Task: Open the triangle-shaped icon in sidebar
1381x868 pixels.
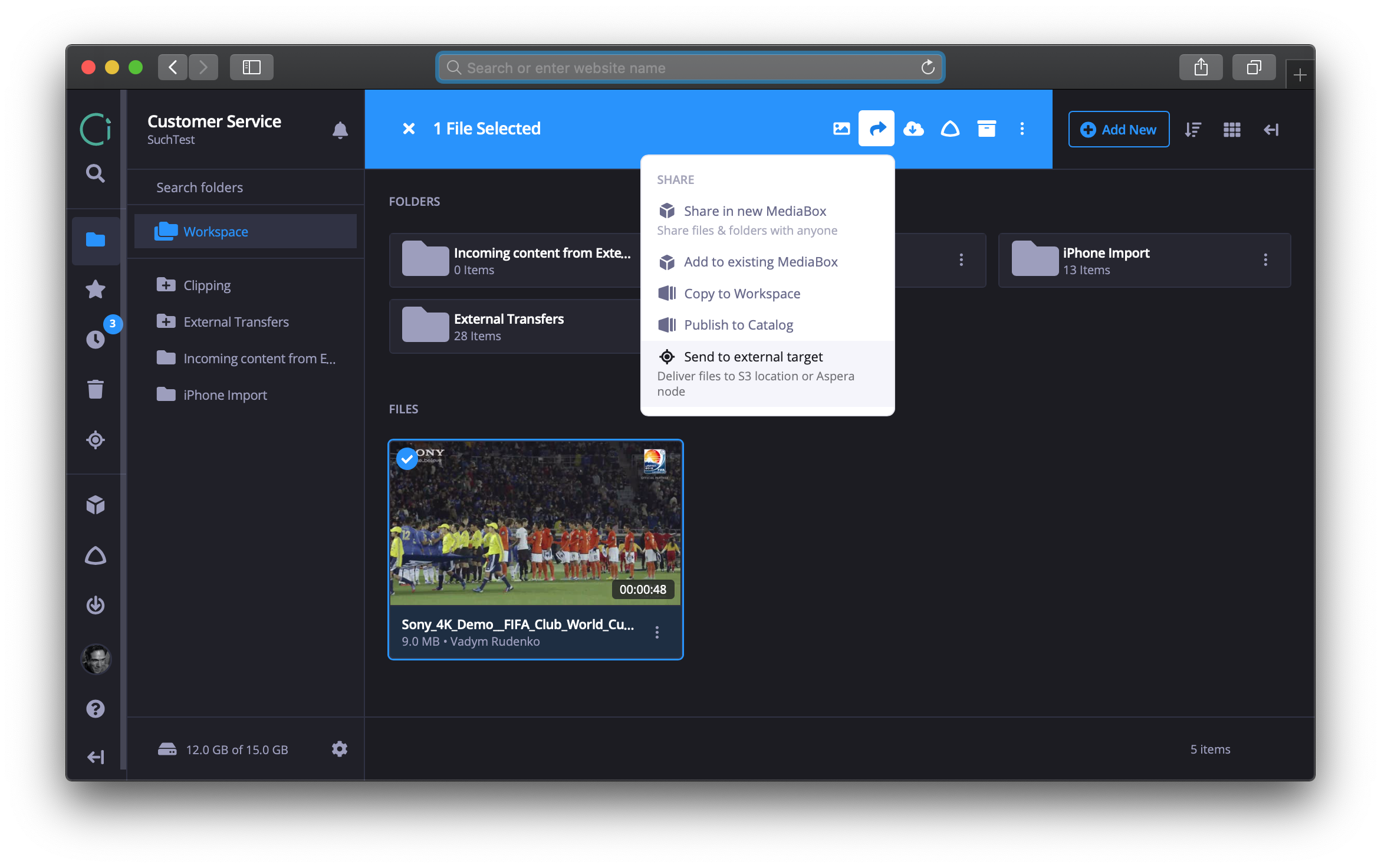Action: pyautogui.click(x=95, y=555)
